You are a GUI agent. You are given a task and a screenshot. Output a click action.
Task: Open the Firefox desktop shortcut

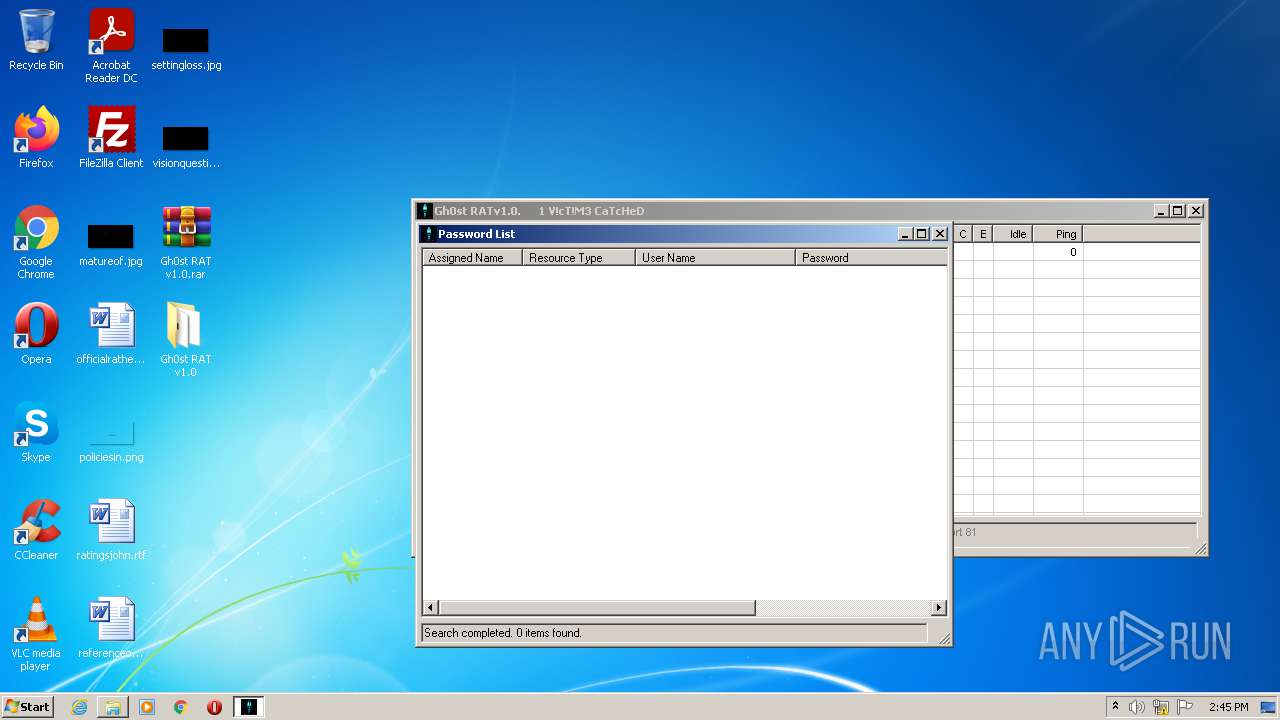(36, 138)
